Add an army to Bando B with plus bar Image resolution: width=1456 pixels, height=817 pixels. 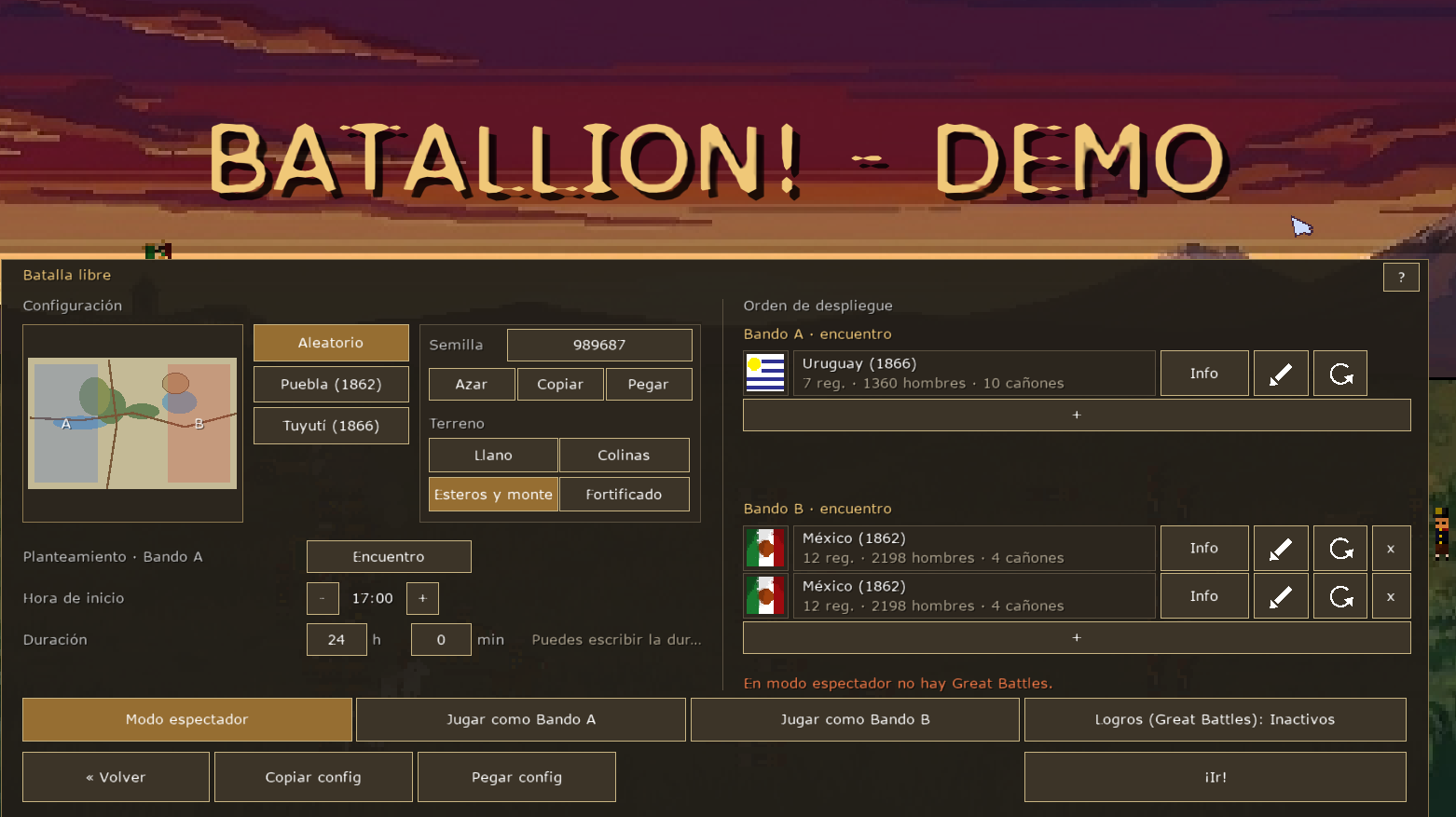coord(1077,638)
